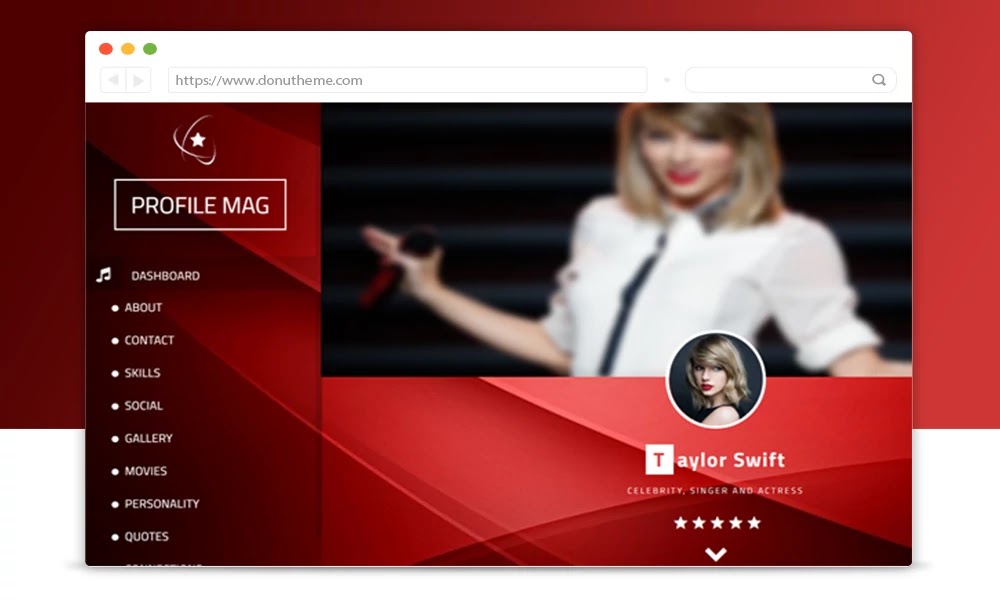Click the green maximize window dot
Image resolution: width=1000 pixels, height=600 pixels.
coord(150,49)
